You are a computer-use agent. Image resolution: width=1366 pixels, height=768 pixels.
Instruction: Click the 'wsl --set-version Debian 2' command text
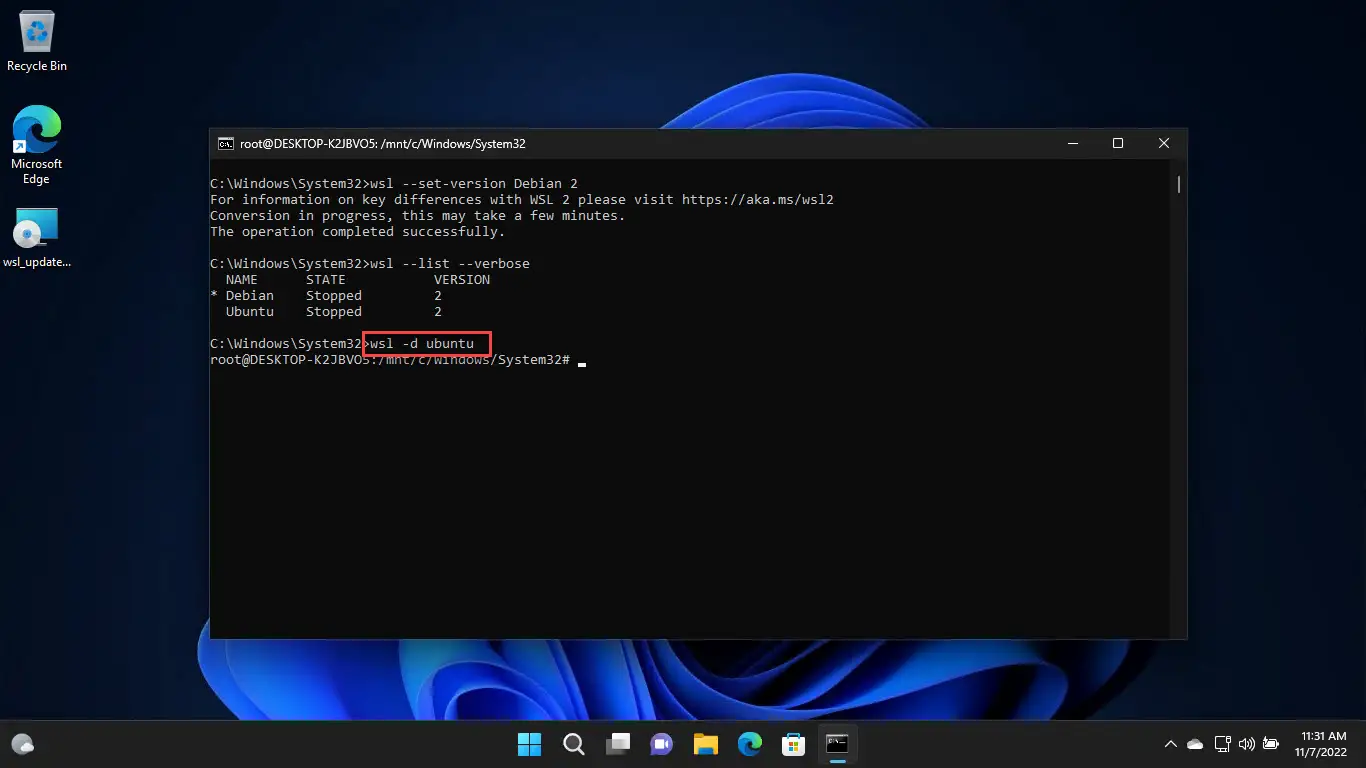point(474,184)
